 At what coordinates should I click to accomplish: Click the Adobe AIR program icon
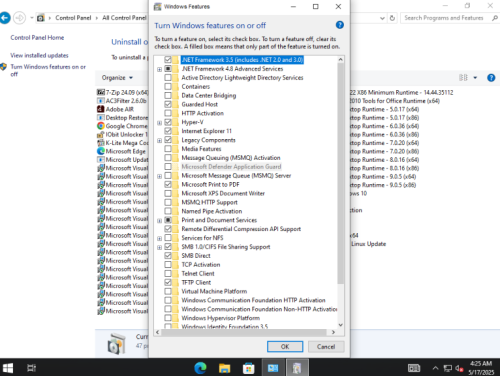[x=100, y=109]
